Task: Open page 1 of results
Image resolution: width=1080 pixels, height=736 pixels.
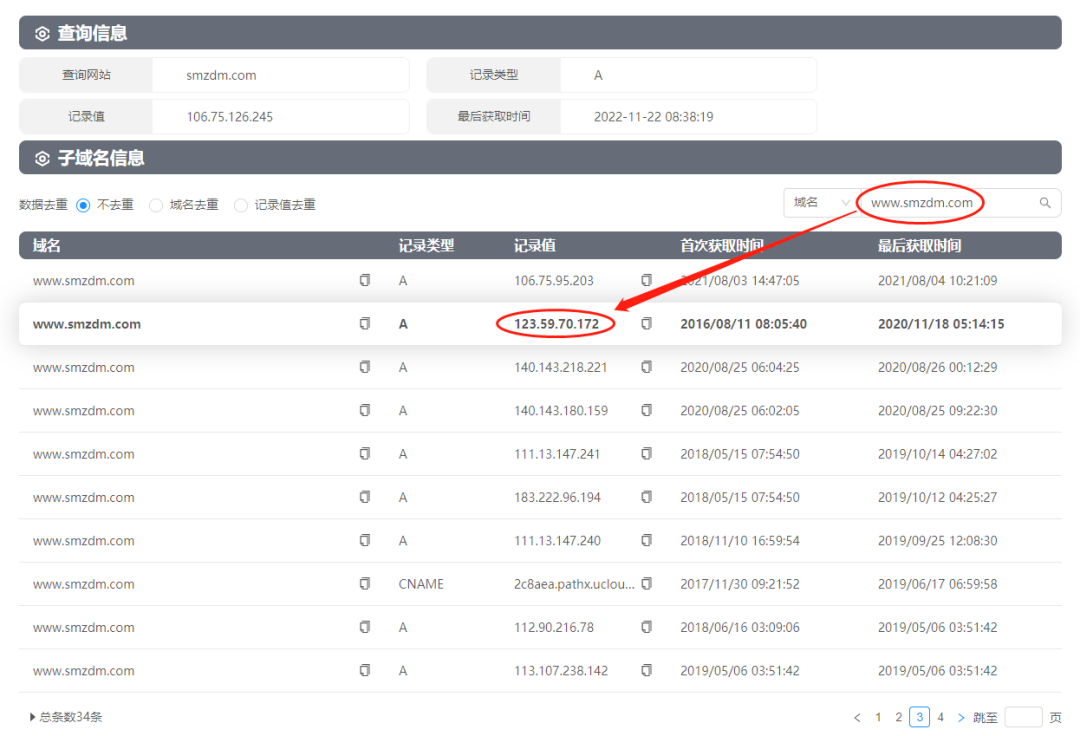Action: click(x=878, y=717)
